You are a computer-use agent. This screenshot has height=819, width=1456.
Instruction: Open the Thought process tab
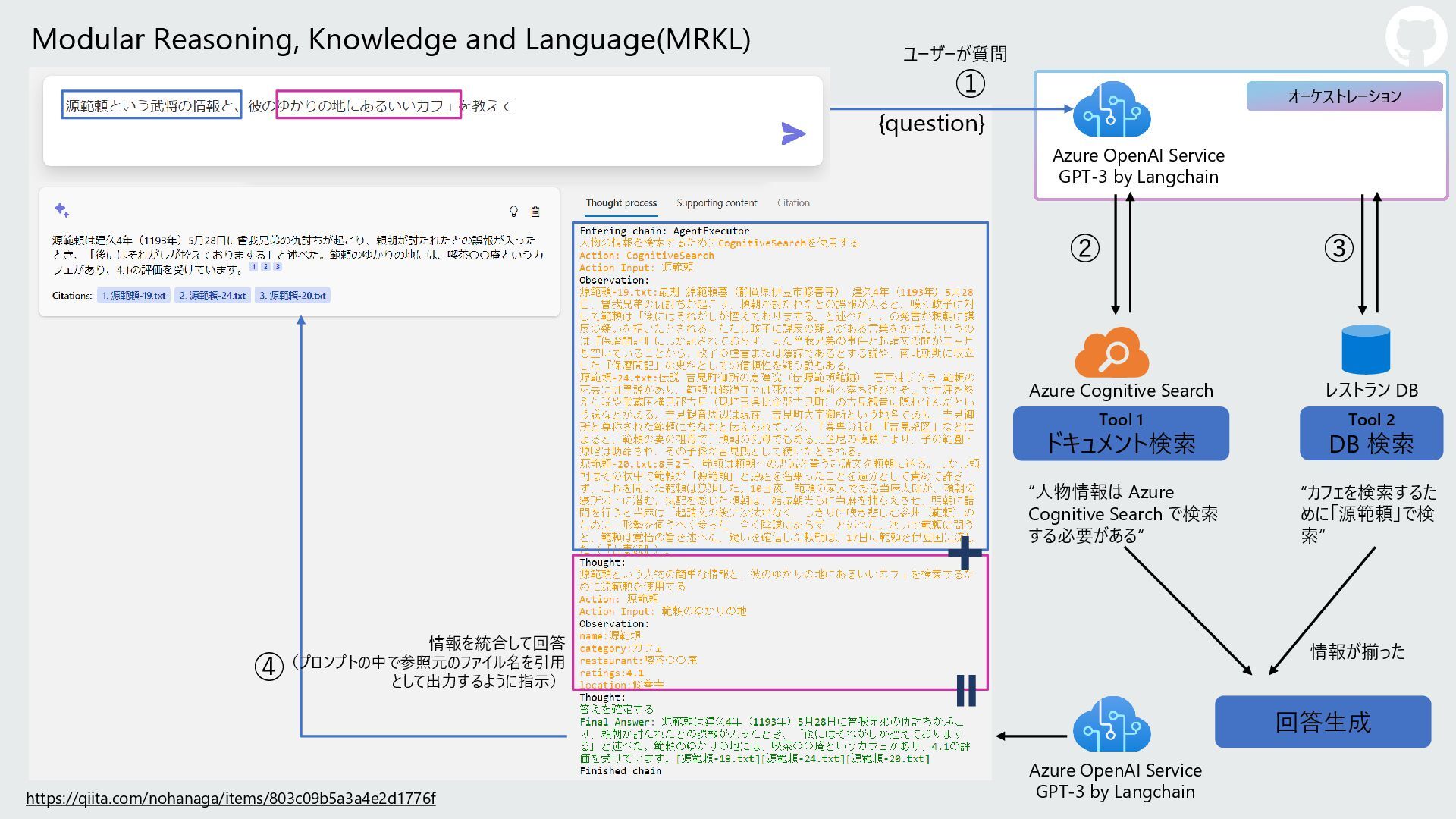pos(621,203)
